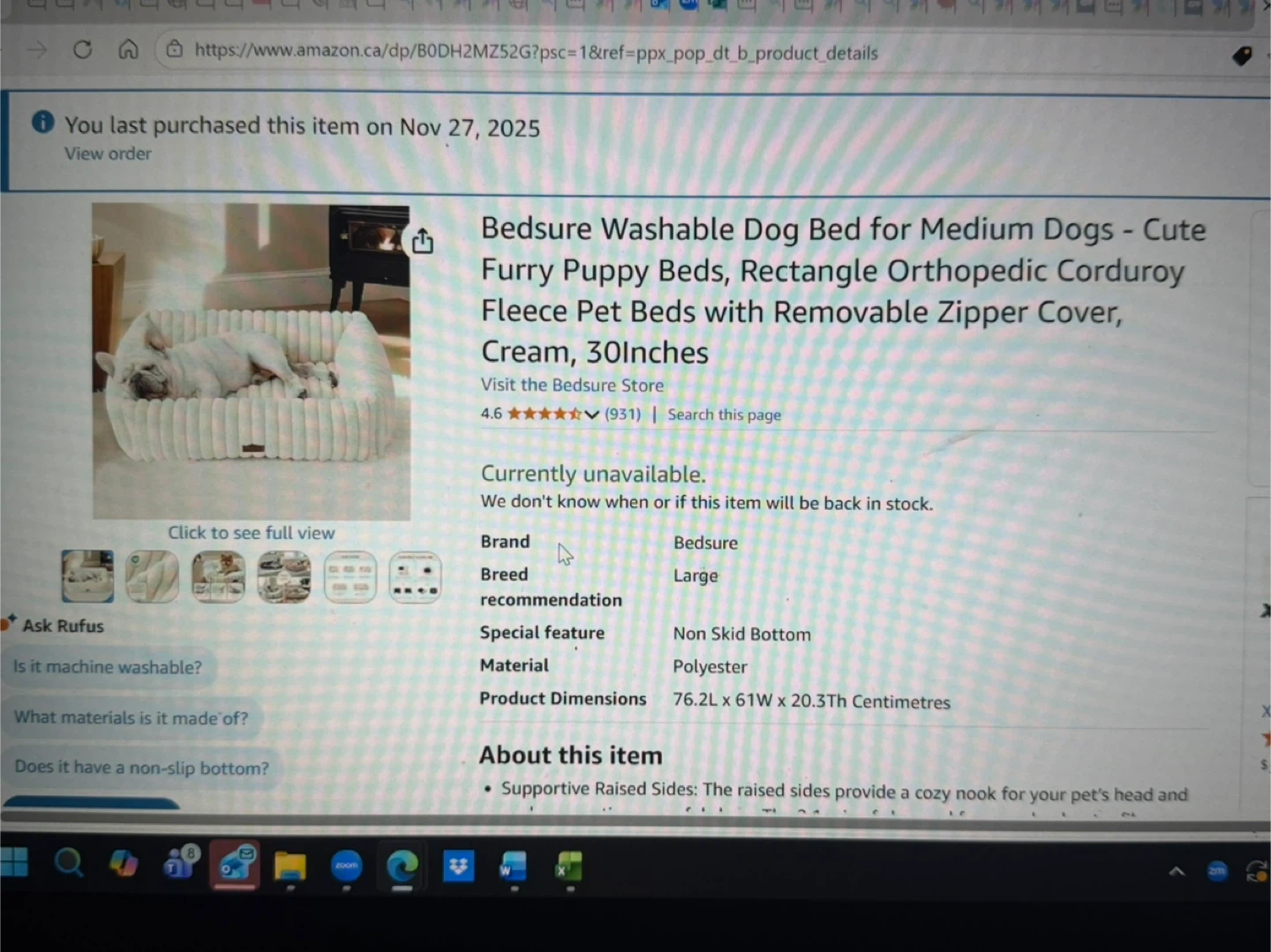
Task: Click Search this page link
Action: 724,415
